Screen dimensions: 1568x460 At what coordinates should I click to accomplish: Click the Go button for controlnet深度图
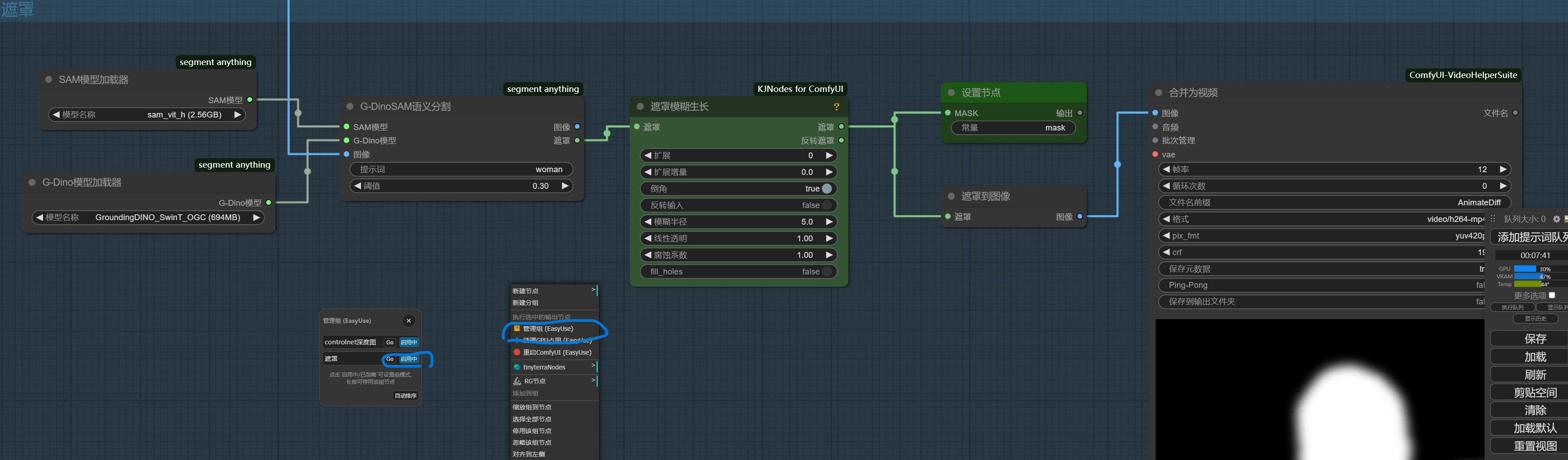click(390, 343)
